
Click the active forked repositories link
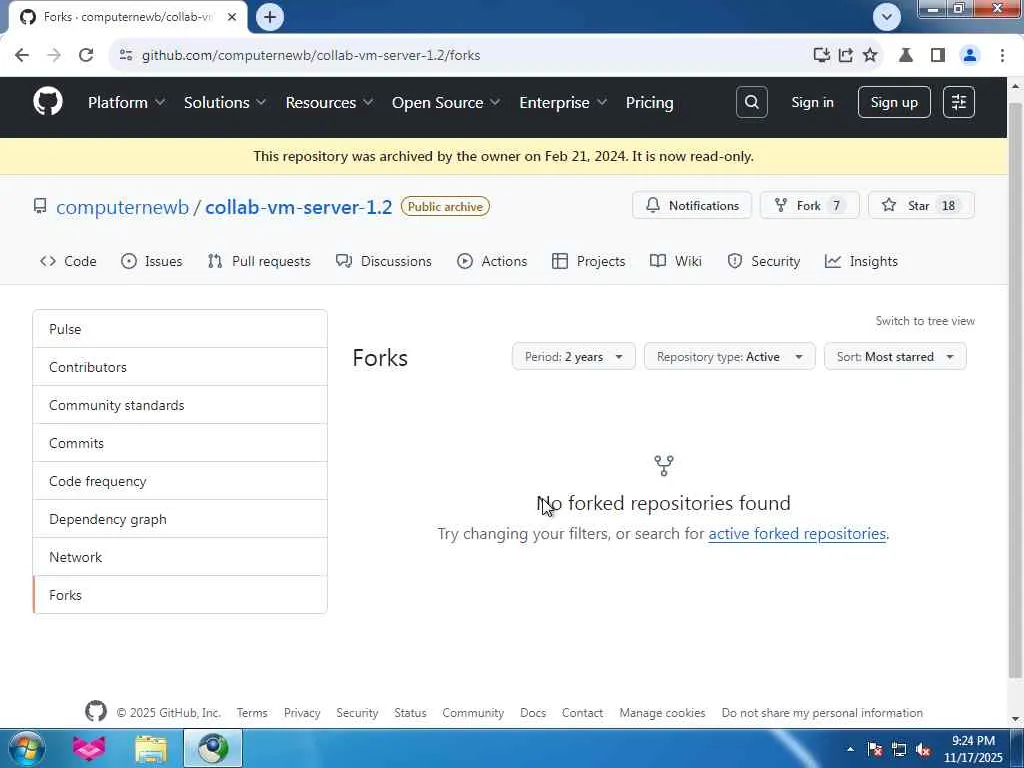click(797, 534)
